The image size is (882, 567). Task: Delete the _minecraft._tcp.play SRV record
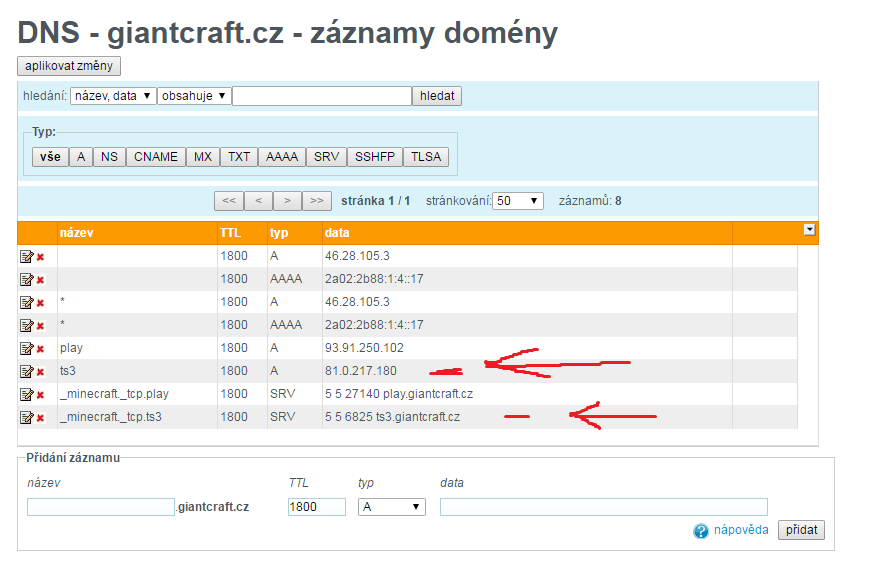click(41, 395)
